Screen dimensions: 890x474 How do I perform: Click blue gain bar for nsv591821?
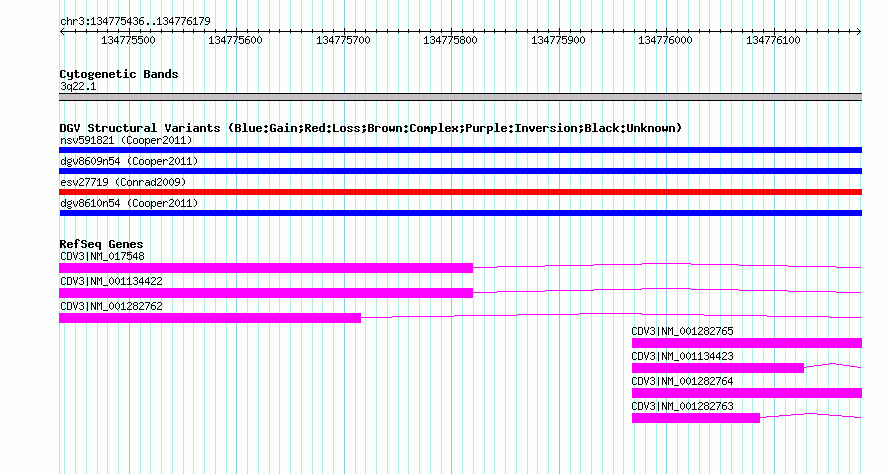460,150
